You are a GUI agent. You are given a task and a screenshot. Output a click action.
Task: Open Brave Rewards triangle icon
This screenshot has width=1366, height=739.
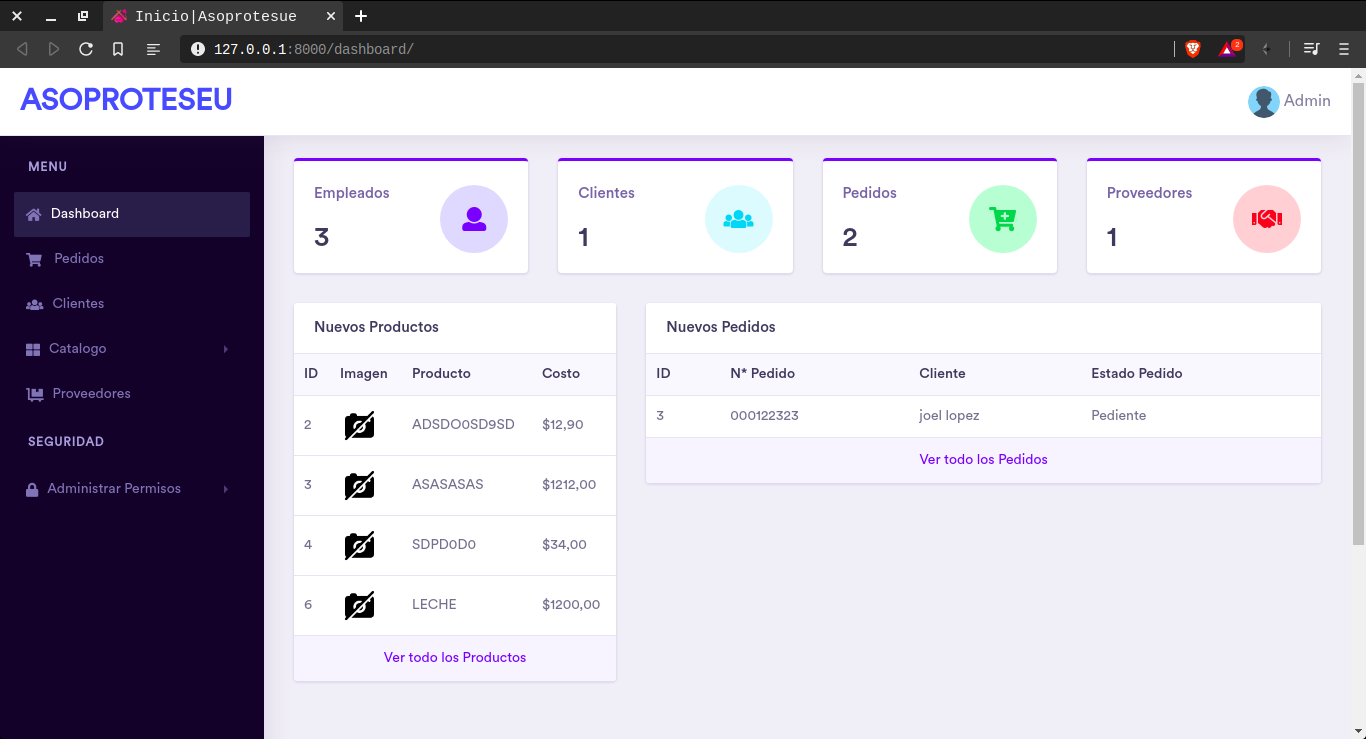pyautogui.click(x=1228, y=48)
